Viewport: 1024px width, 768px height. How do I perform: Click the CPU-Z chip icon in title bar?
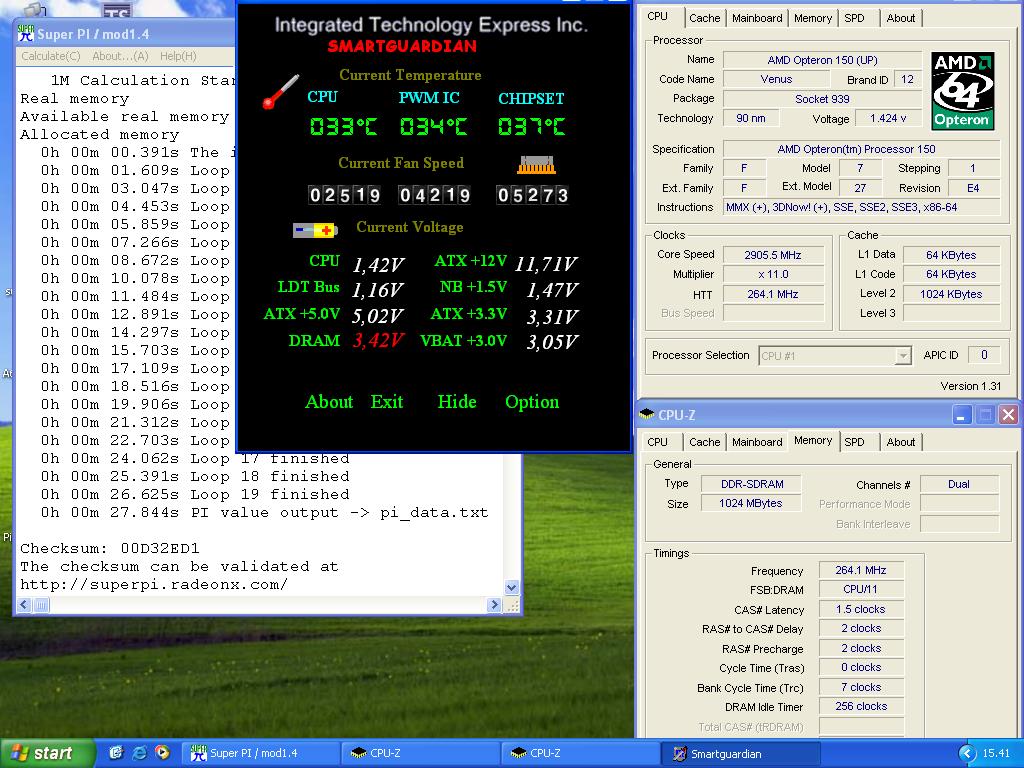(647, 415)
